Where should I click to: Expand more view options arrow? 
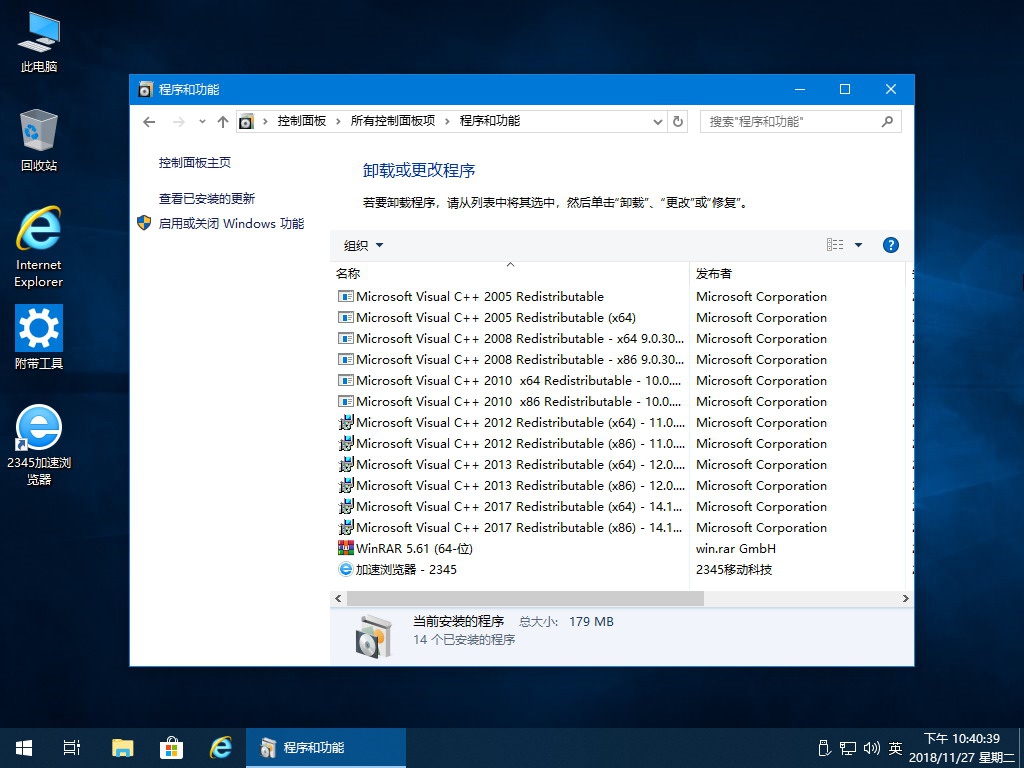858,245
